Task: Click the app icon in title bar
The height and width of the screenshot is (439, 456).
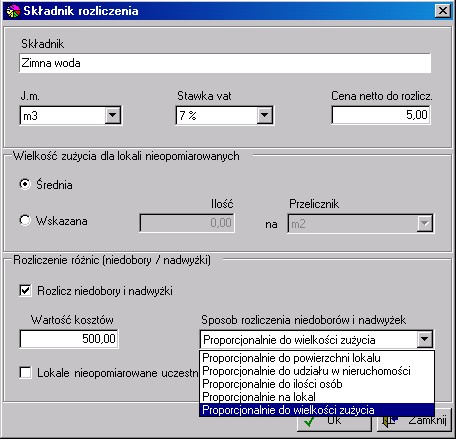Action: coord(13,11)
